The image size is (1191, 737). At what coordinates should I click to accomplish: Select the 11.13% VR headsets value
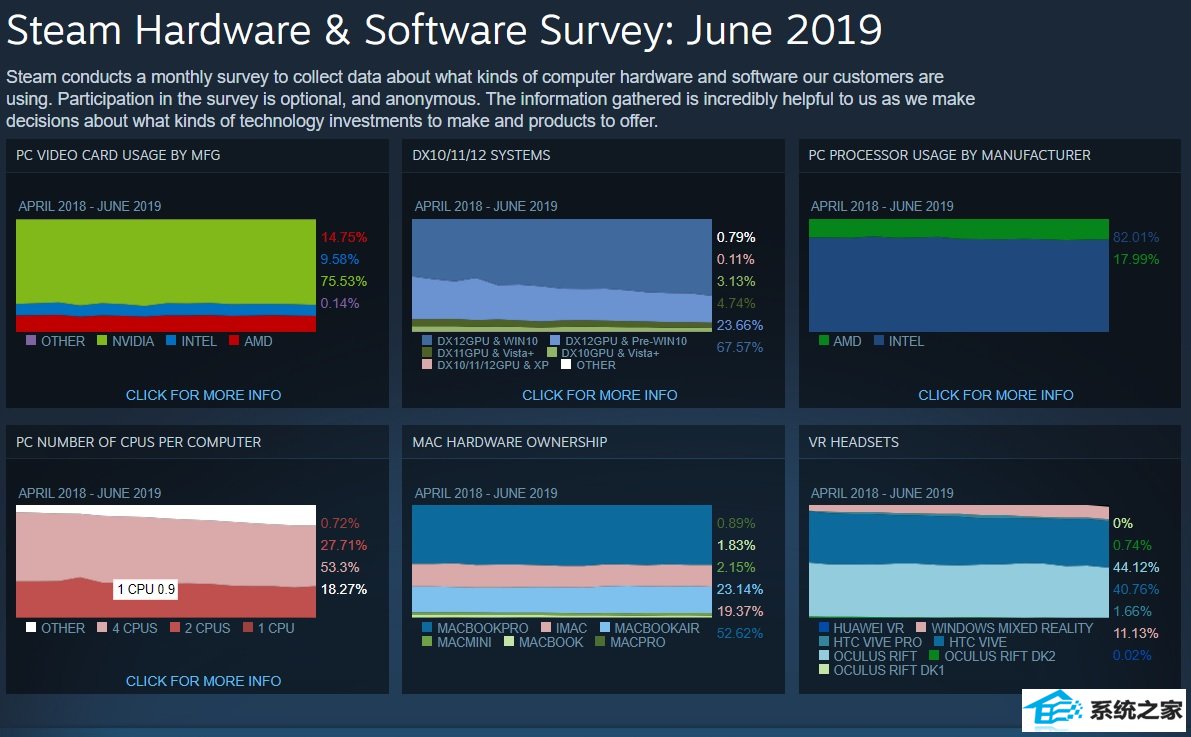pos(1136,633)
